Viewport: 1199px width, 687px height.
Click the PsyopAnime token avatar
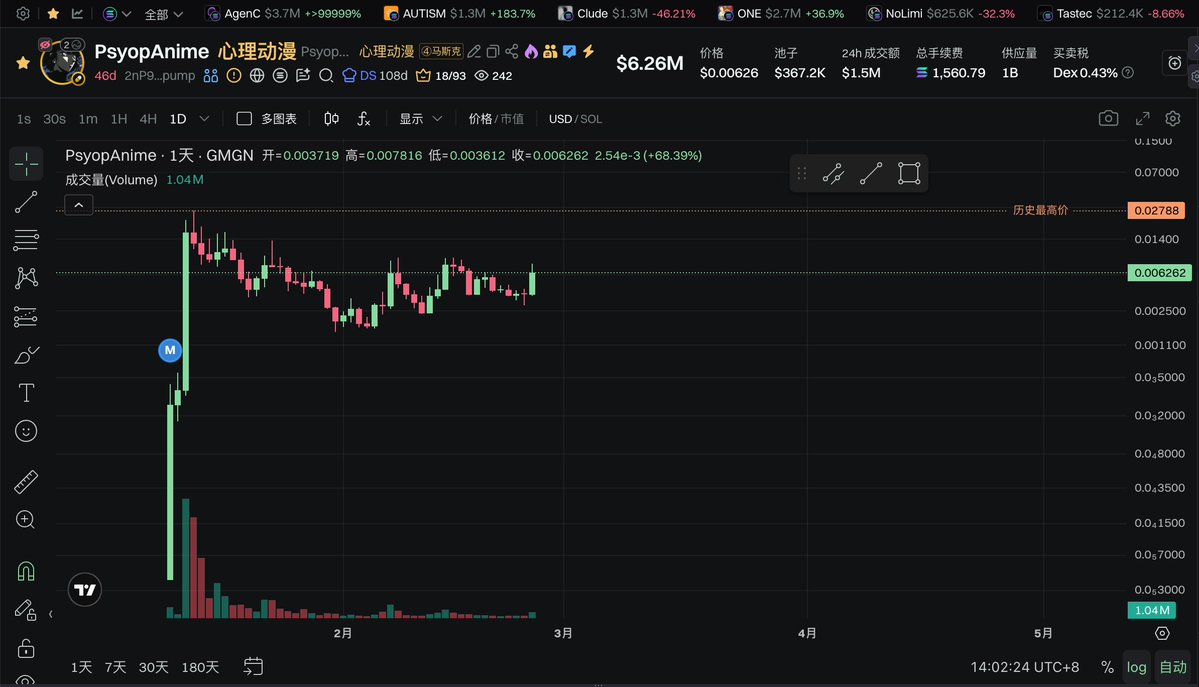[62, 62]
